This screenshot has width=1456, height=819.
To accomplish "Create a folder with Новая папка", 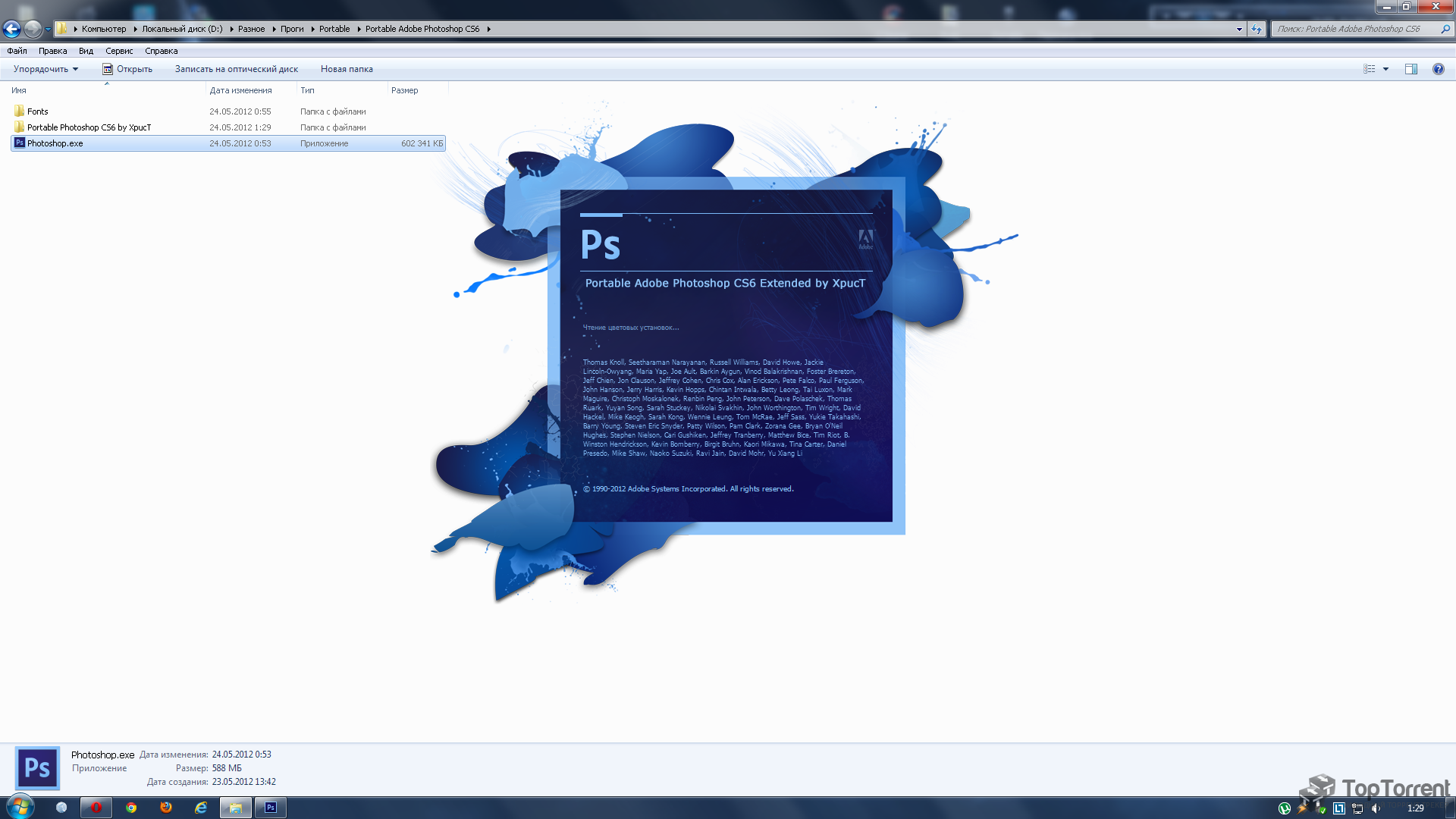I will (347, 69).
